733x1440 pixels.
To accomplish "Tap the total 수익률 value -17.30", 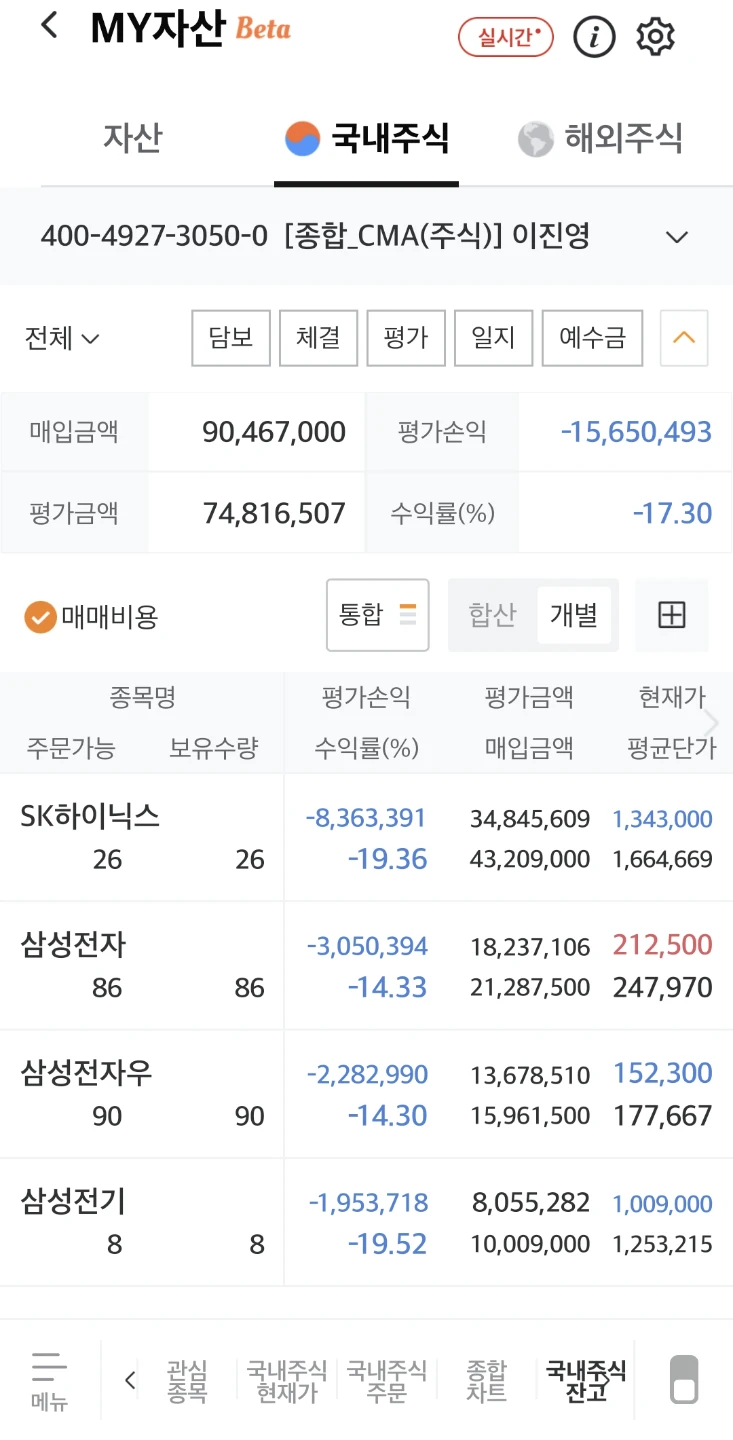I will coord(673,514).
